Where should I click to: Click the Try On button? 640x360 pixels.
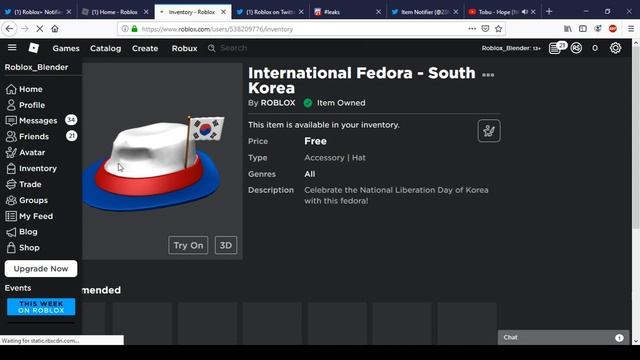point(188,245)
